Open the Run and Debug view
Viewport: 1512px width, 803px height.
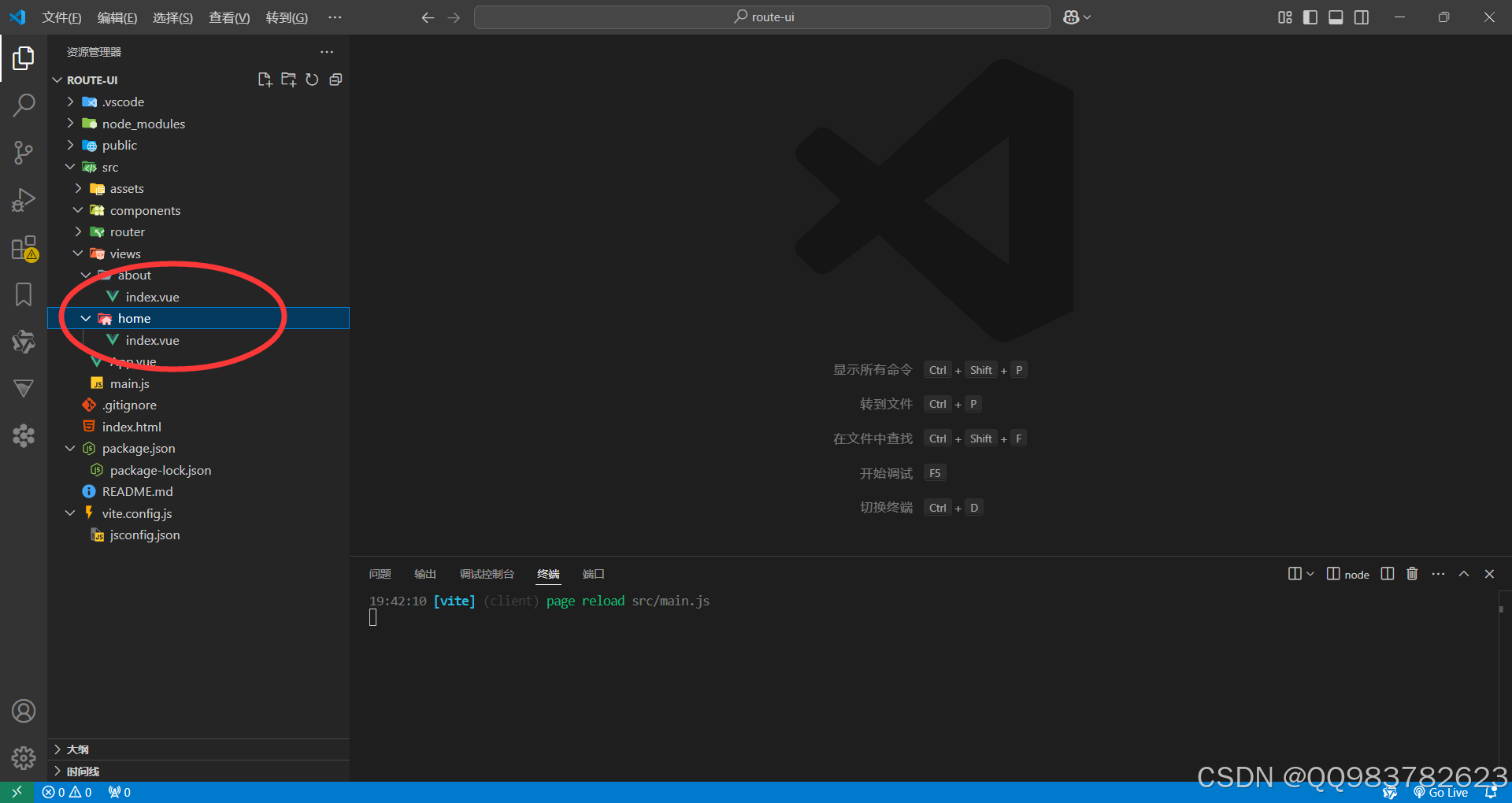pyautogui.click(x=24, y=200)
